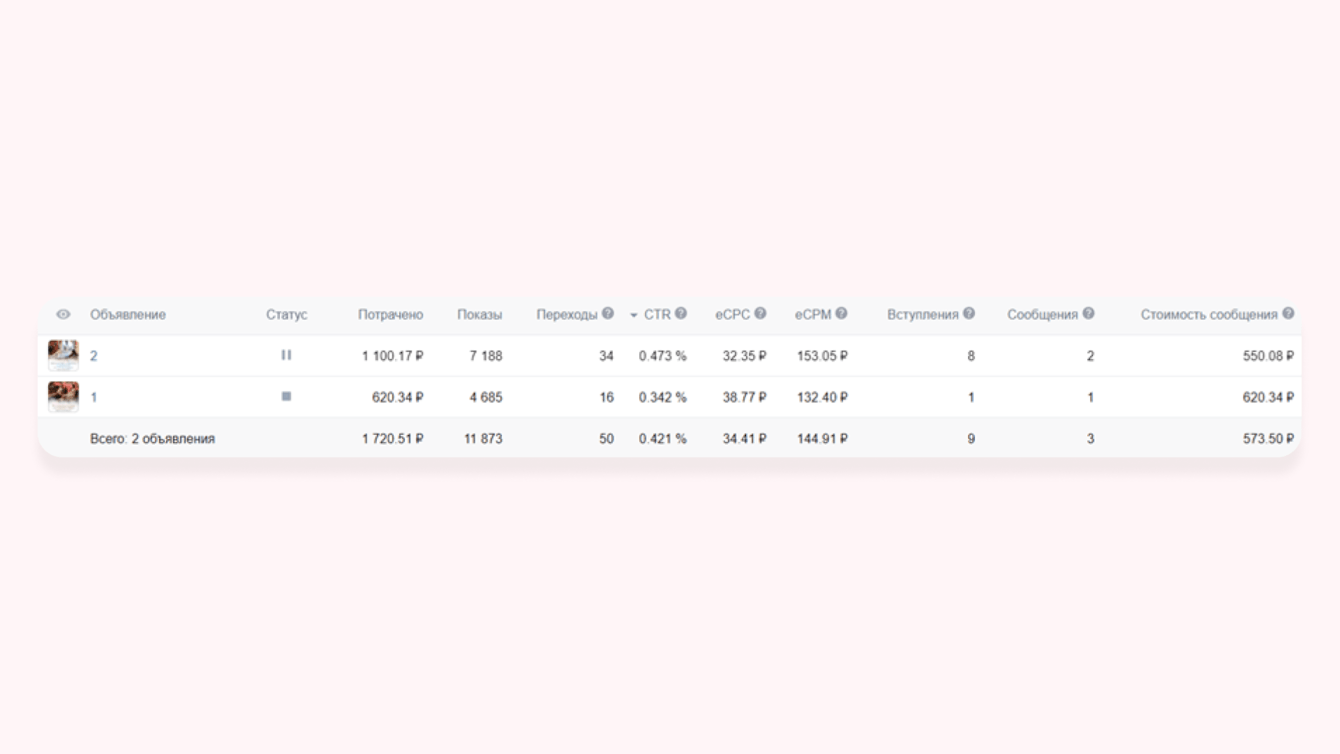Select the impressions value 4 685
Image resolution: width=1340 pixels, height=754 pixels.
coord(486,398)
